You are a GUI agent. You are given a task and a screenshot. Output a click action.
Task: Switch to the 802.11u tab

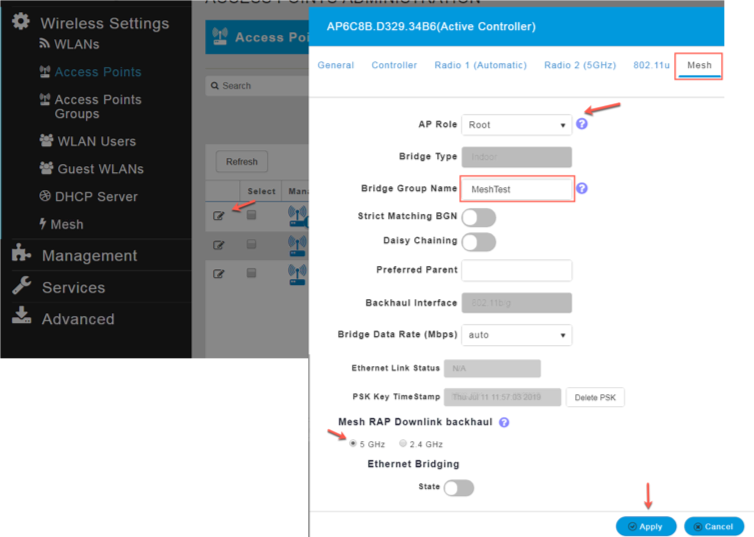[650, 65]
